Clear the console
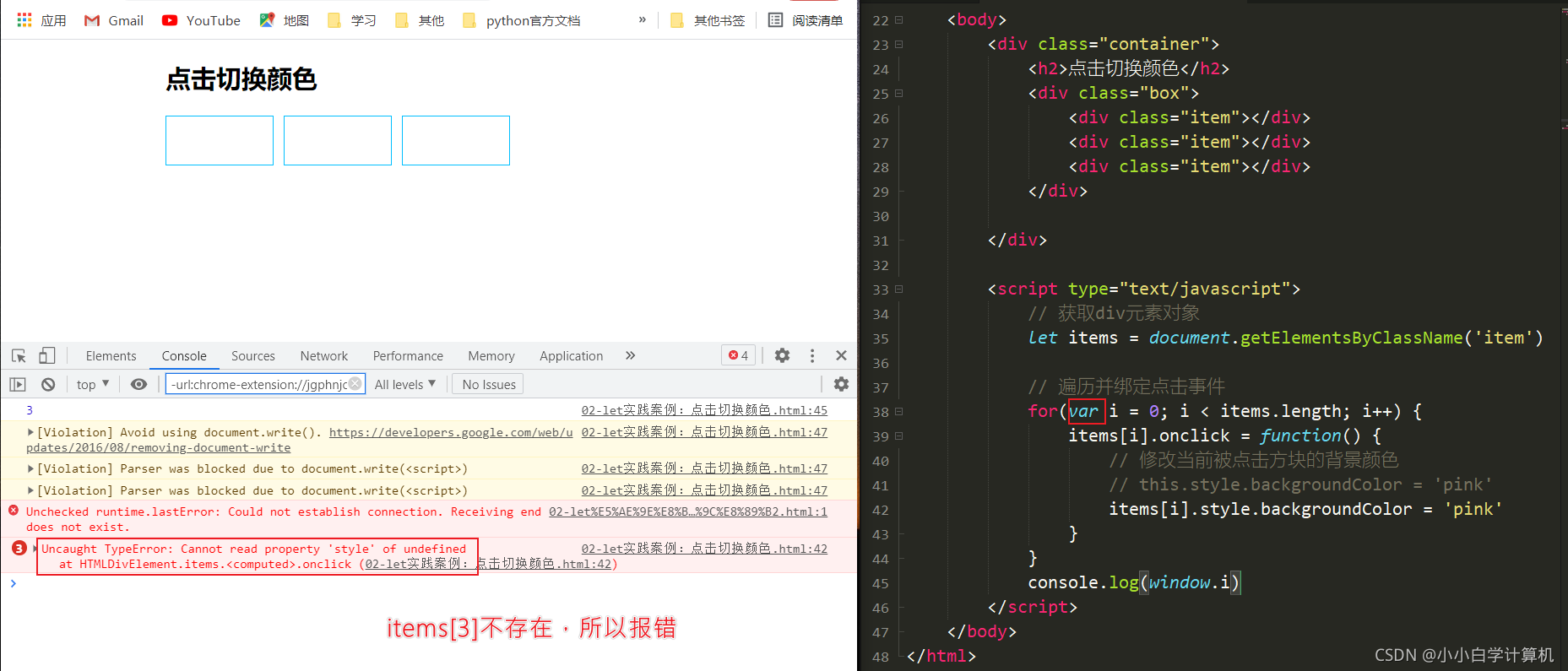The image size is (1568, 671). (48, 384)
